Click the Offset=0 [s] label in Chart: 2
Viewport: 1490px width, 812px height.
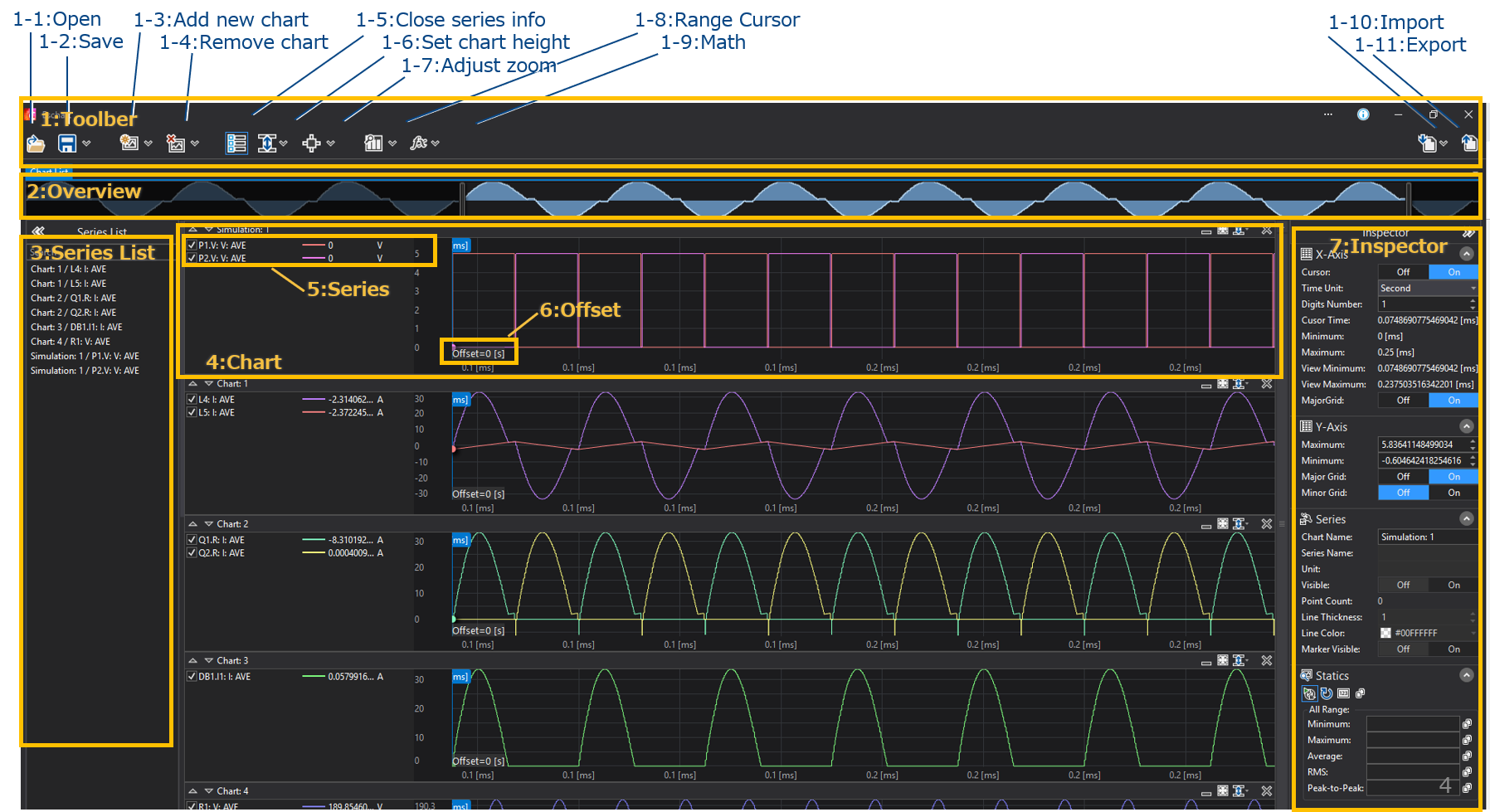point(479,631)
